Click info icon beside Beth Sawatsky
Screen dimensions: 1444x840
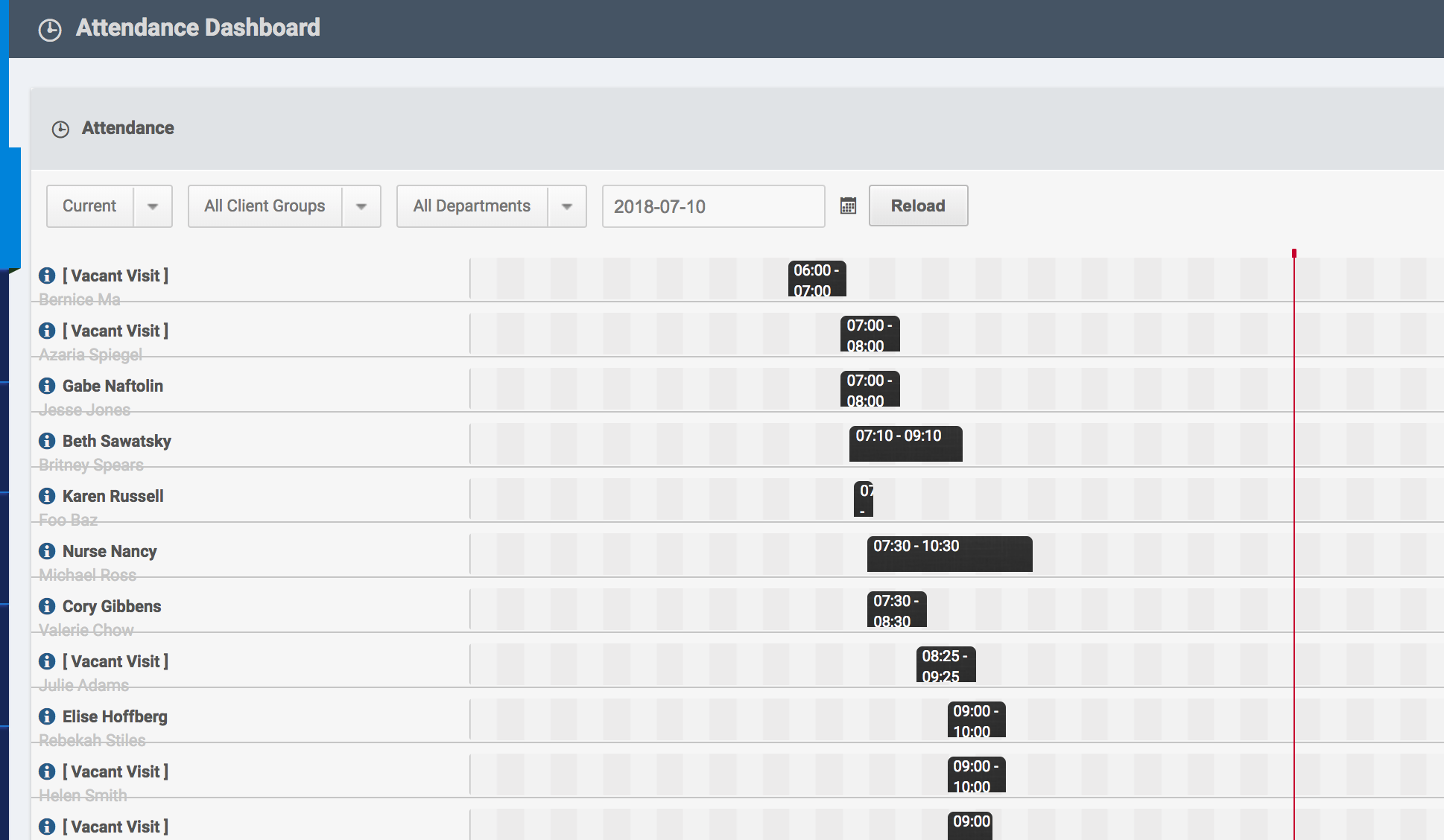[x=47, y=441]
